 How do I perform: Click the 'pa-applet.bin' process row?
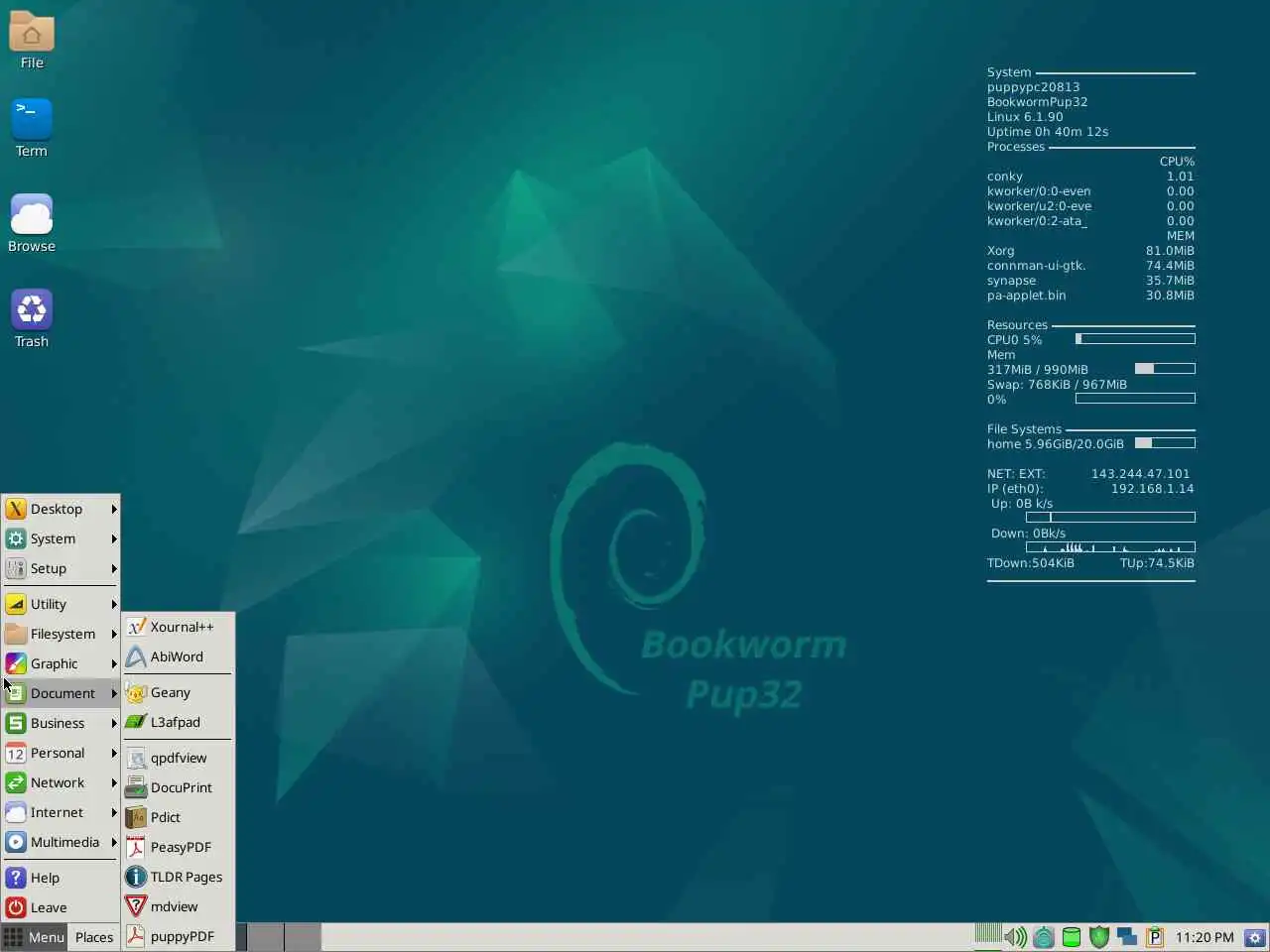click(x=1090, y=296)
